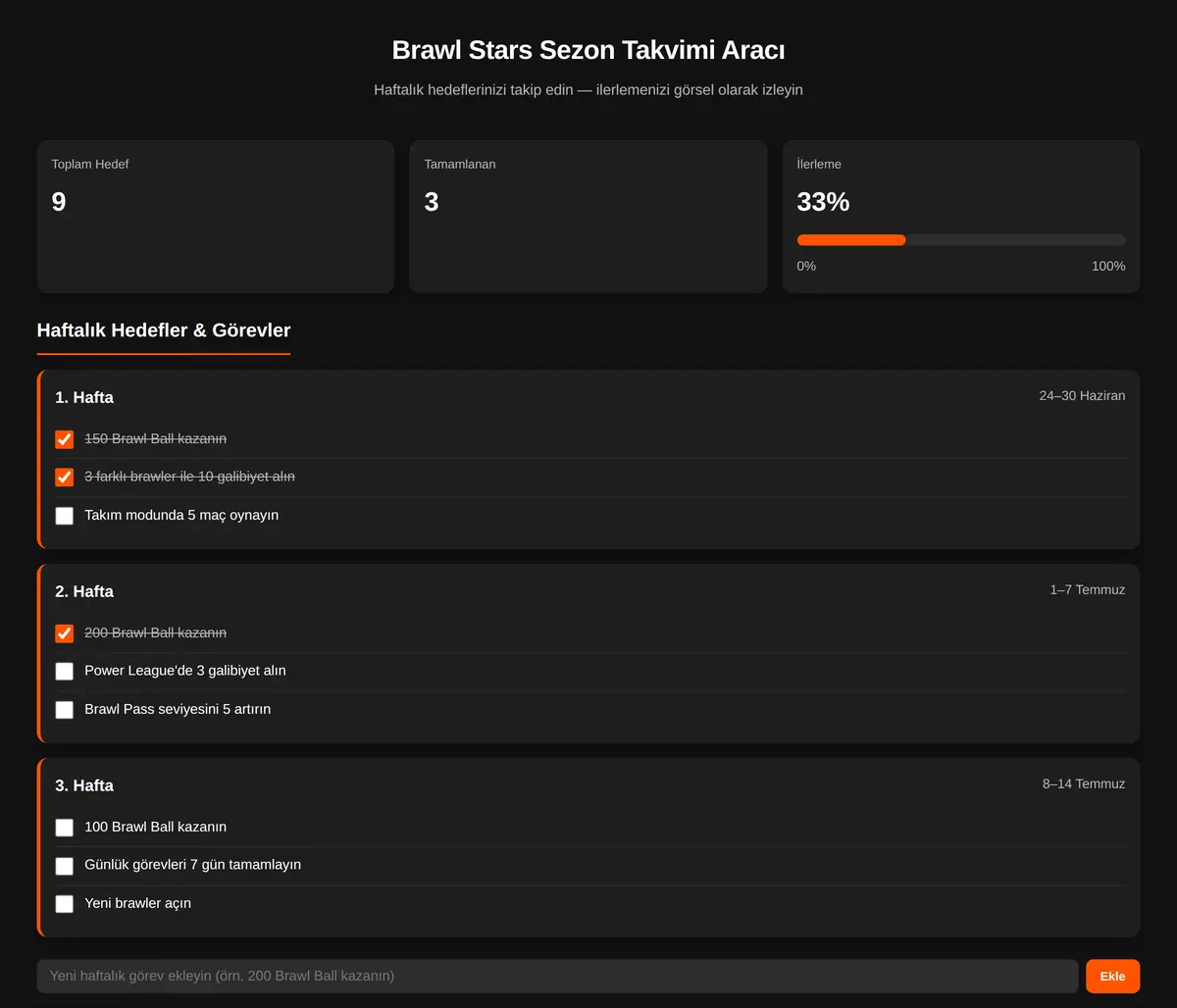Tick the 'Yeni brawler açın' checkbox
The height and width of the screenshot is (1008, 1177).
65,904
